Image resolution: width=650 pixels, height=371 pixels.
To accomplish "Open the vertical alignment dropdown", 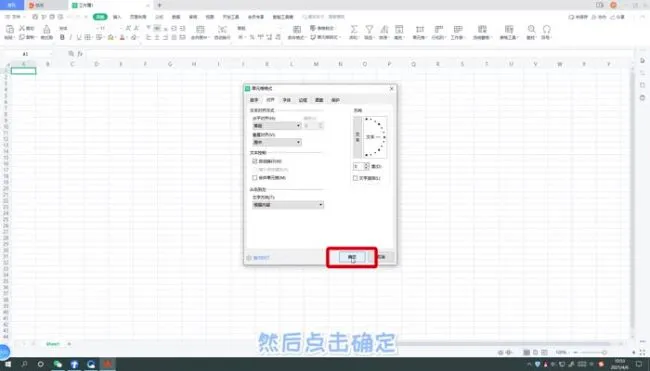I will tap(277, 142).
